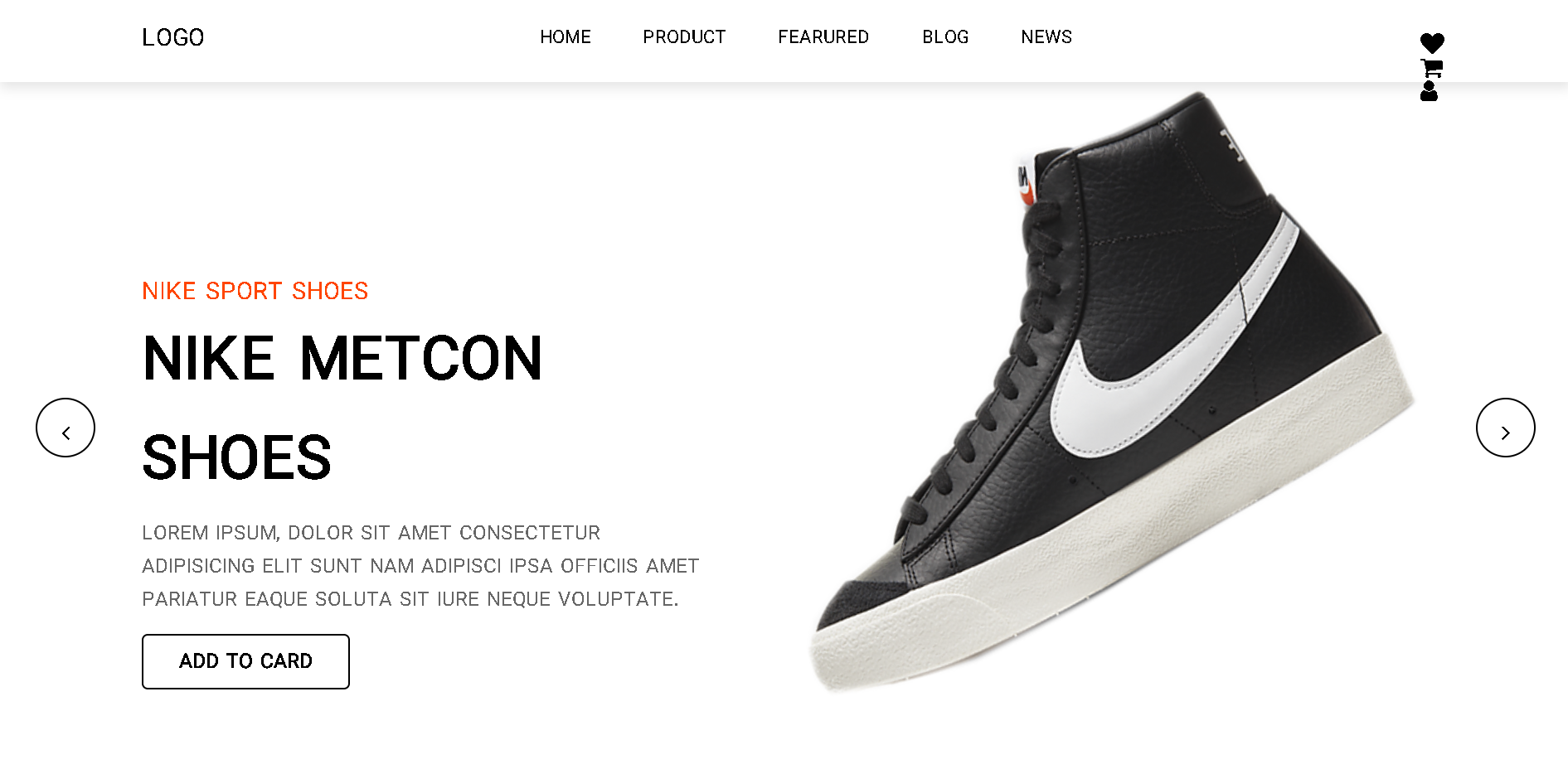
Task: Click the heart wishlist icon
Action: 1432,43
